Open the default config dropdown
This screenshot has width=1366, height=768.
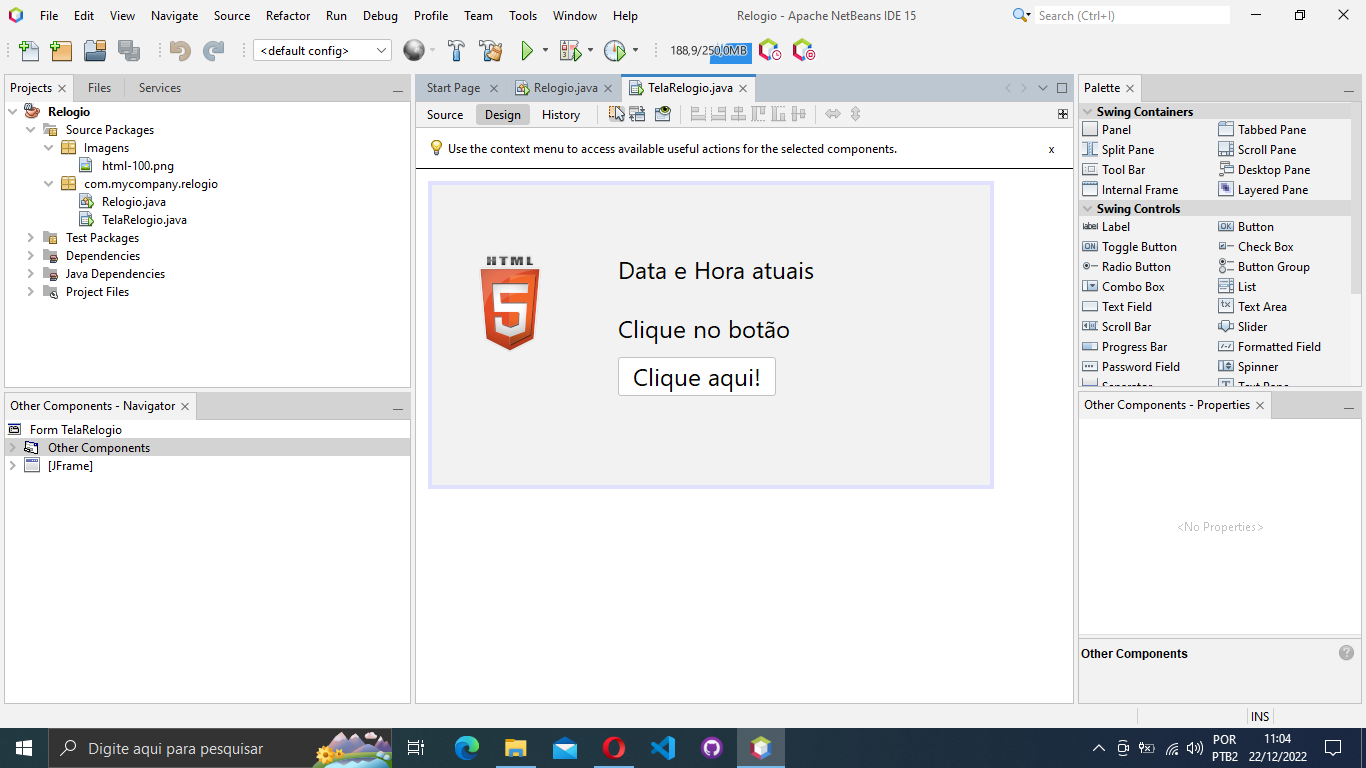(x=322, y=51)
